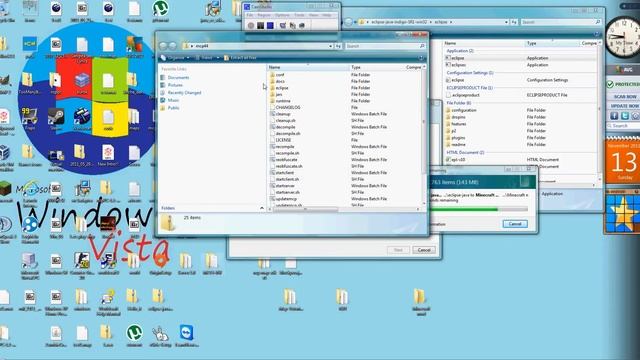Click refresh button beside mcp44 address bar
The width and height of the screenshot is (640, 360).
click(338, 46)
